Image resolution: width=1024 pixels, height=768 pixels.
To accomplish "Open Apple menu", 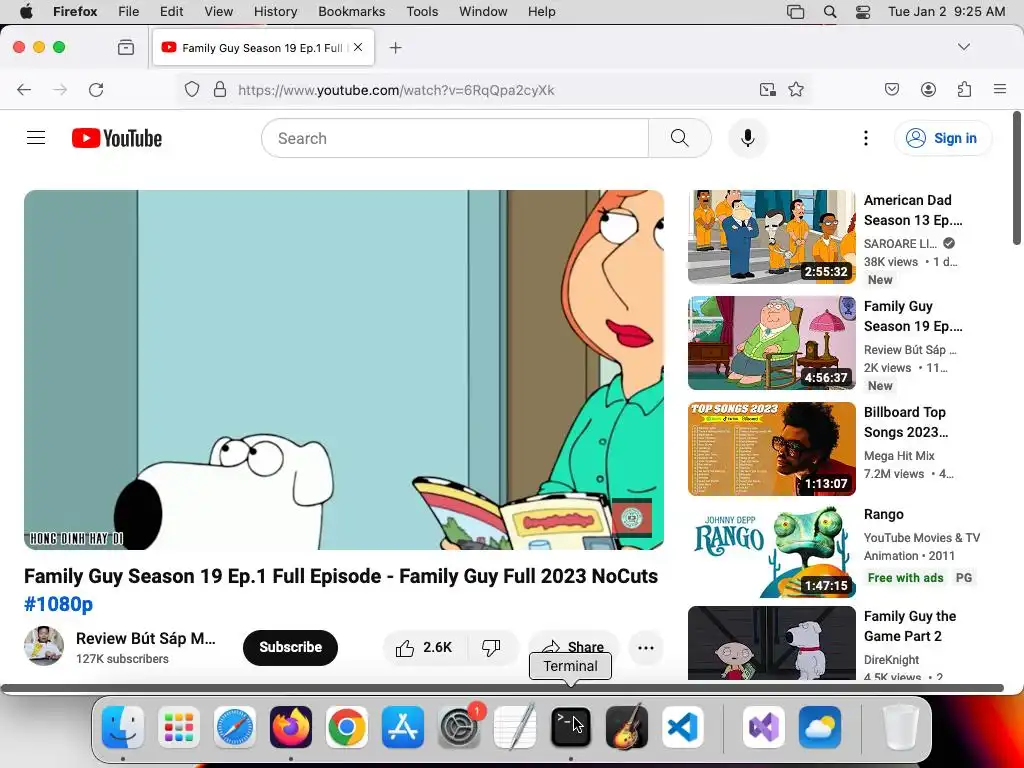I will pyautogui.click(x=26, y=11).
